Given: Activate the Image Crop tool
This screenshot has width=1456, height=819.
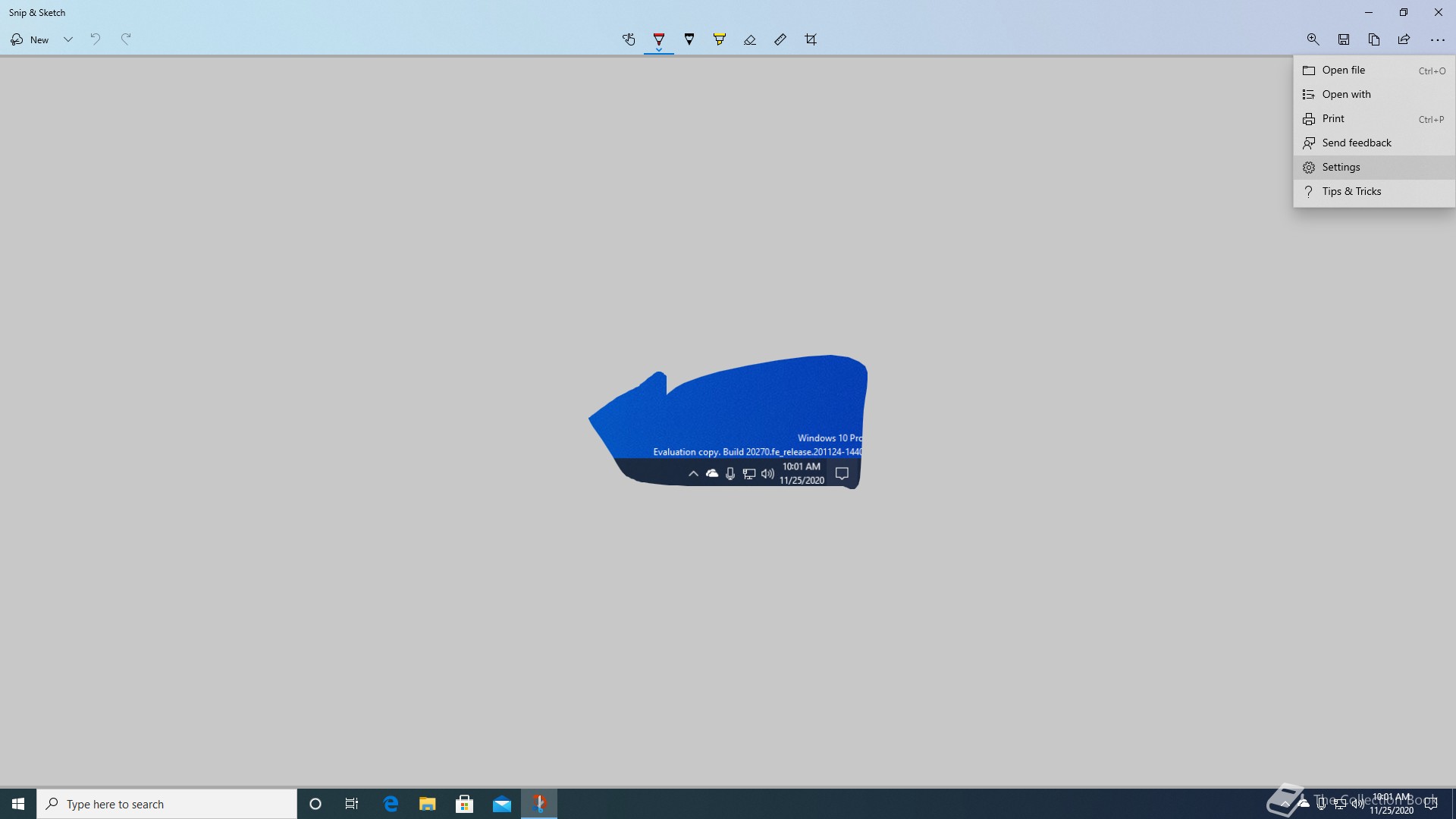Looking at the screenshot, I should (811, 39).
